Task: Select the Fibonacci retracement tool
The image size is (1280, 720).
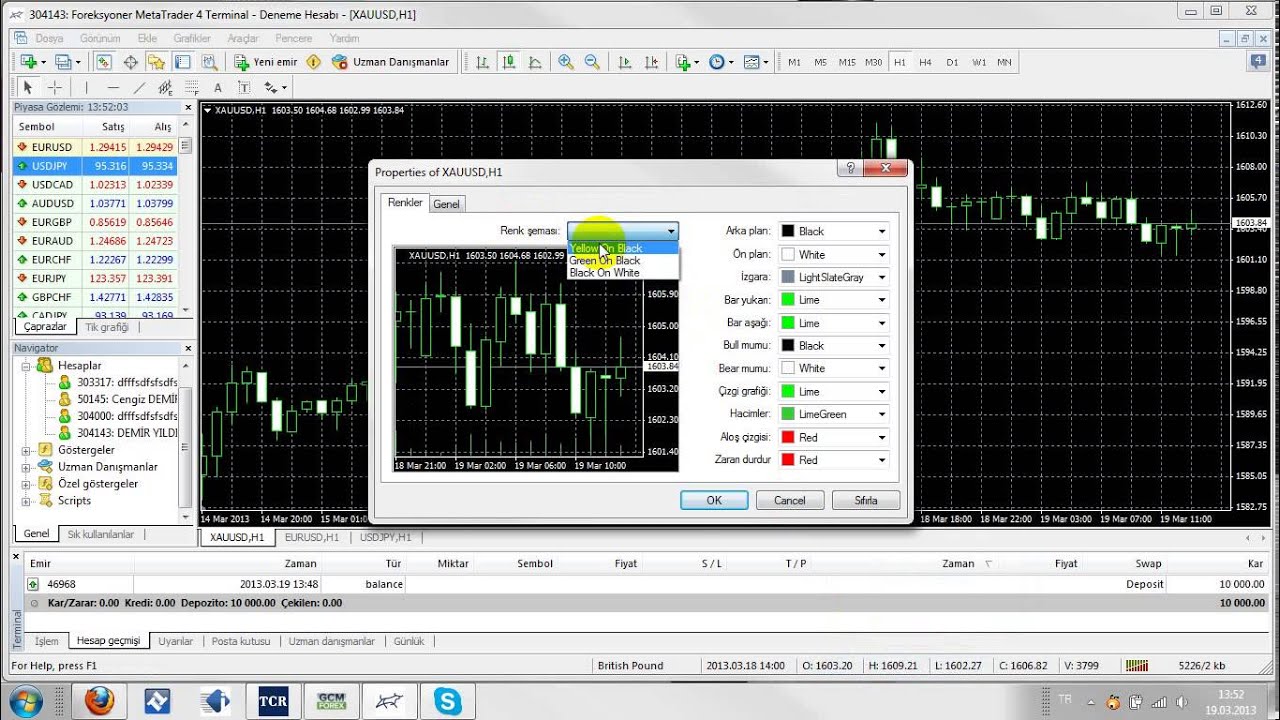Action: (191, 88)
